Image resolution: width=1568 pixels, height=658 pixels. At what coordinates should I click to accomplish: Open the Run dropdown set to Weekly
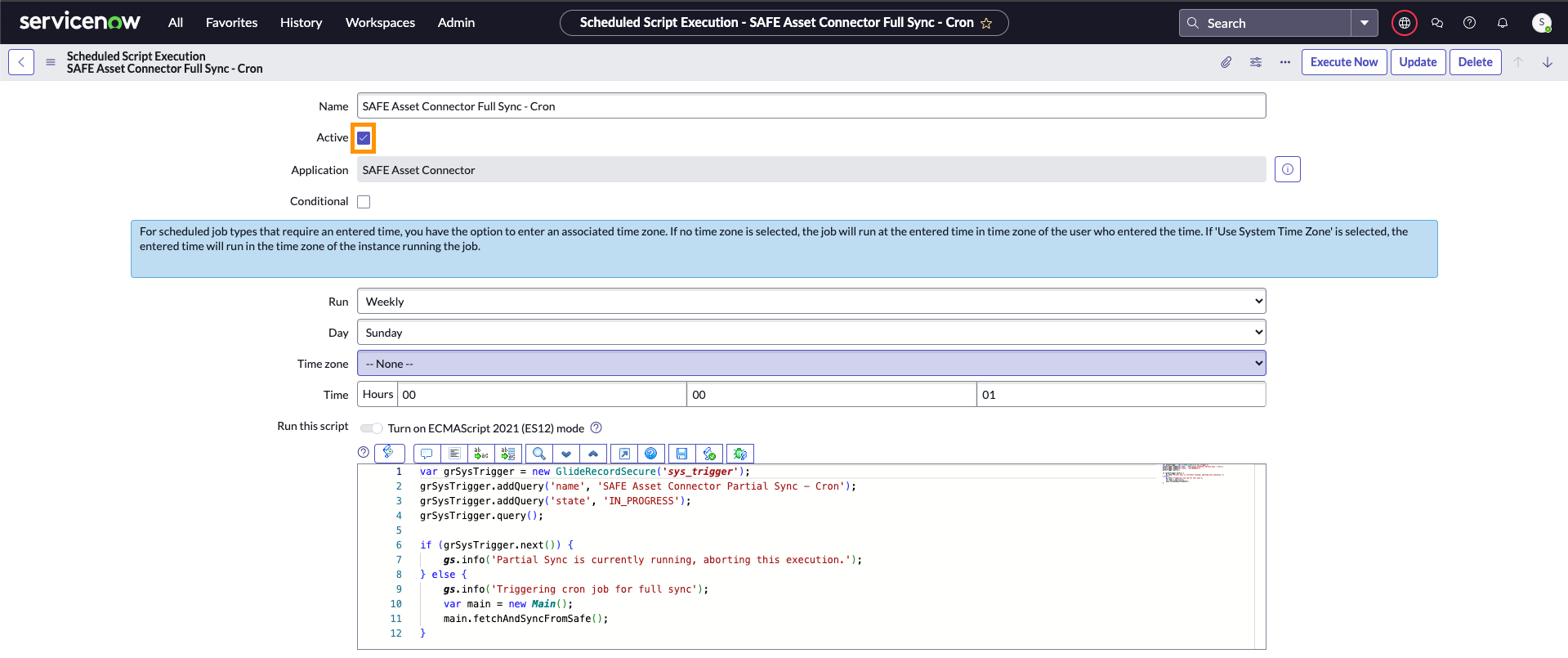(811, 301)
